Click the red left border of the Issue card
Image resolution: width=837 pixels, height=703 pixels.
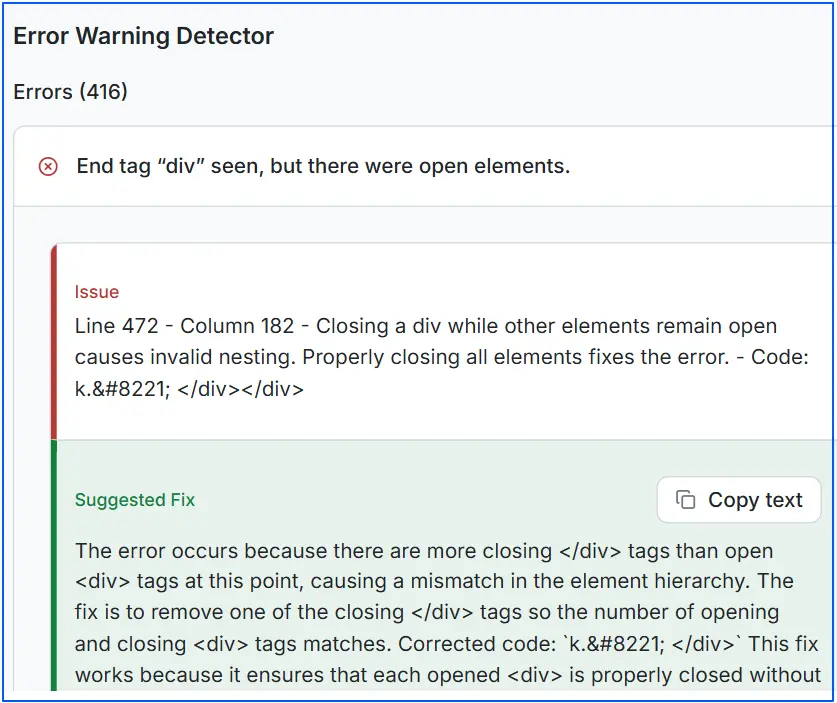tap(52, 340)
